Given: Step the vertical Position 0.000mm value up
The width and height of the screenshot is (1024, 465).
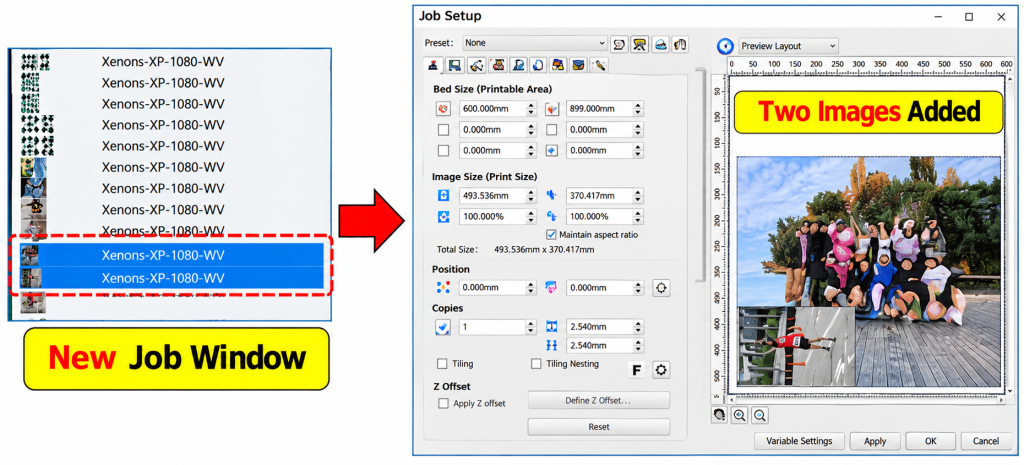Looking at the screenshot, I should point(638,284).
